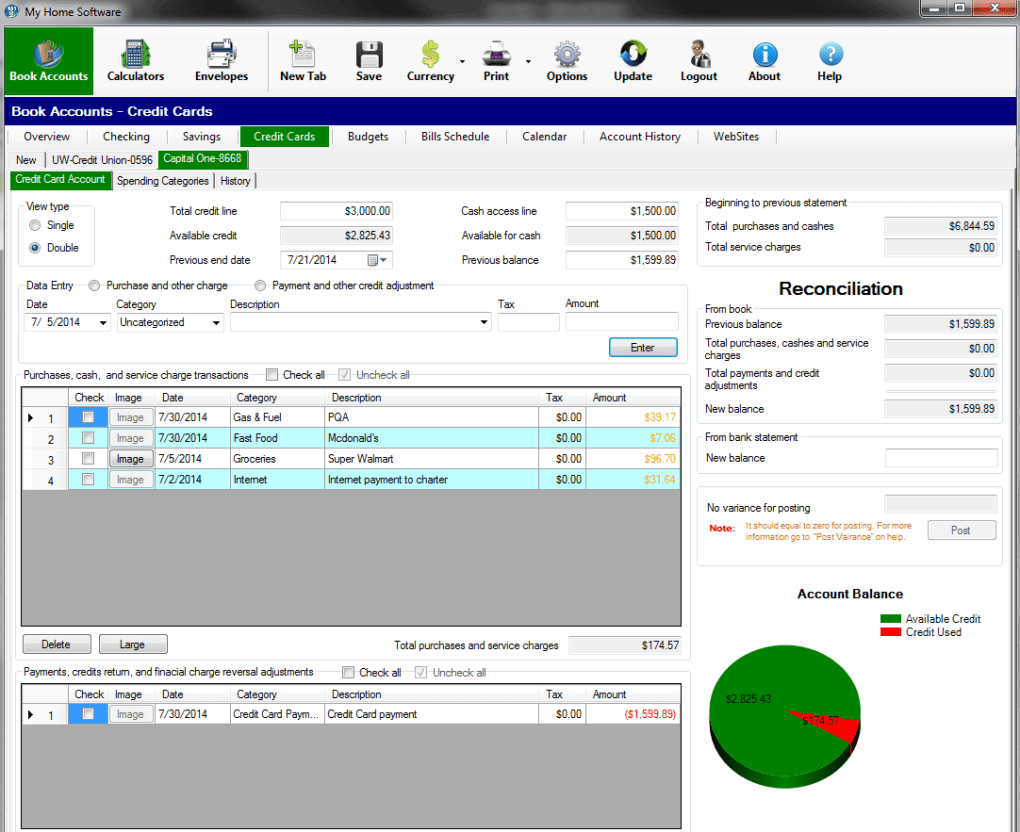Select the Single view type radio button
The height and width of the screenshot is (832, 1020).
[x=36, y=226]
